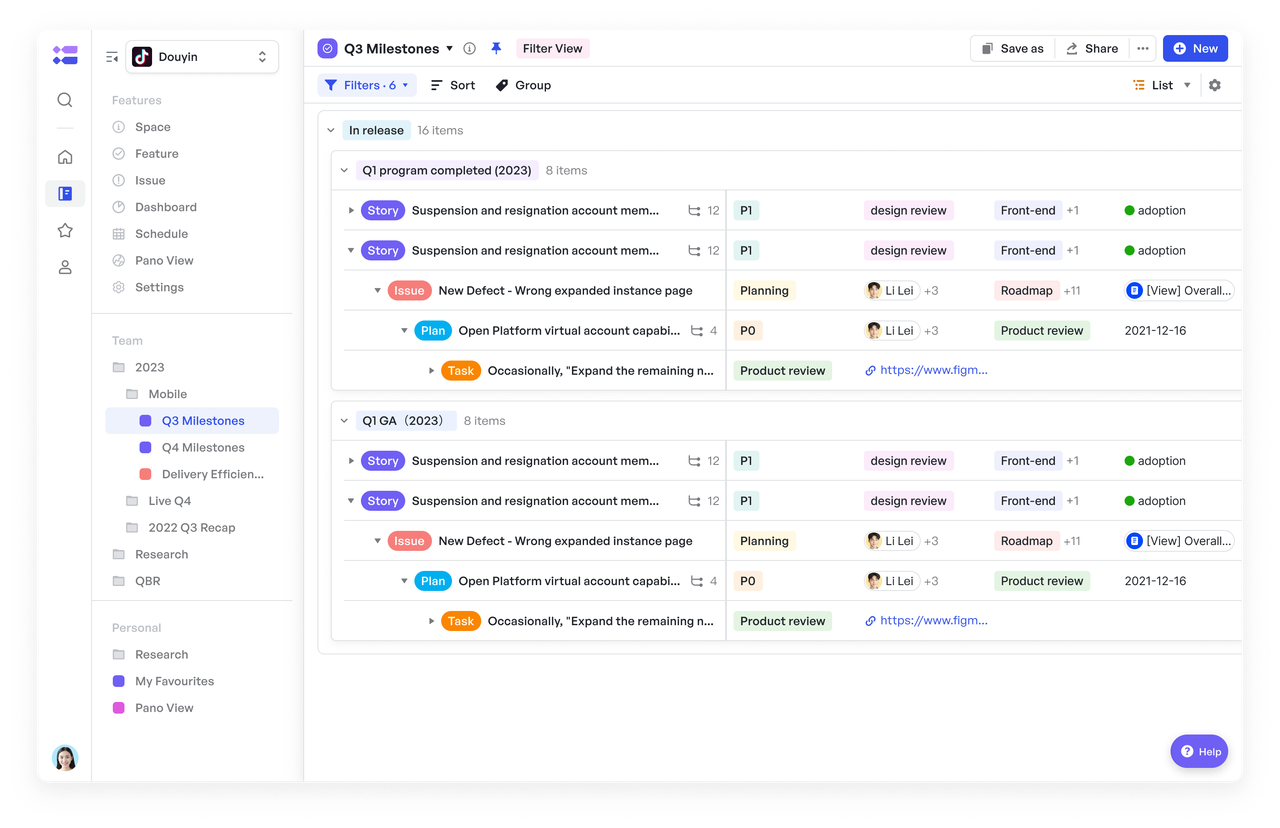Screen dimensions: 1280x828
Task: Open view settings with the gear icon
Action: point(1214,85)
